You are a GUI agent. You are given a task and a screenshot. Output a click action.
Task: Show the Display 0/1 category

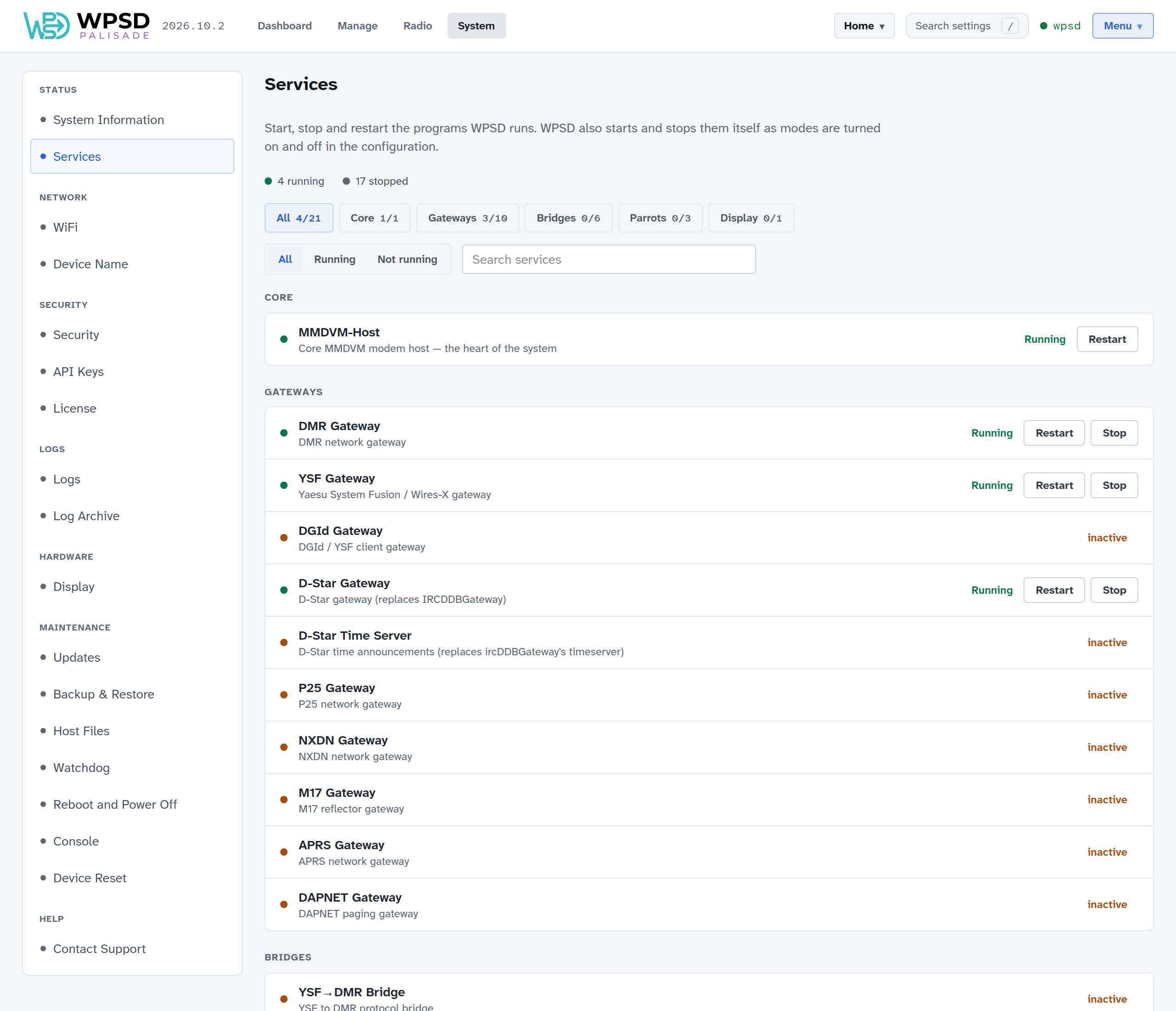coord(751,218)
